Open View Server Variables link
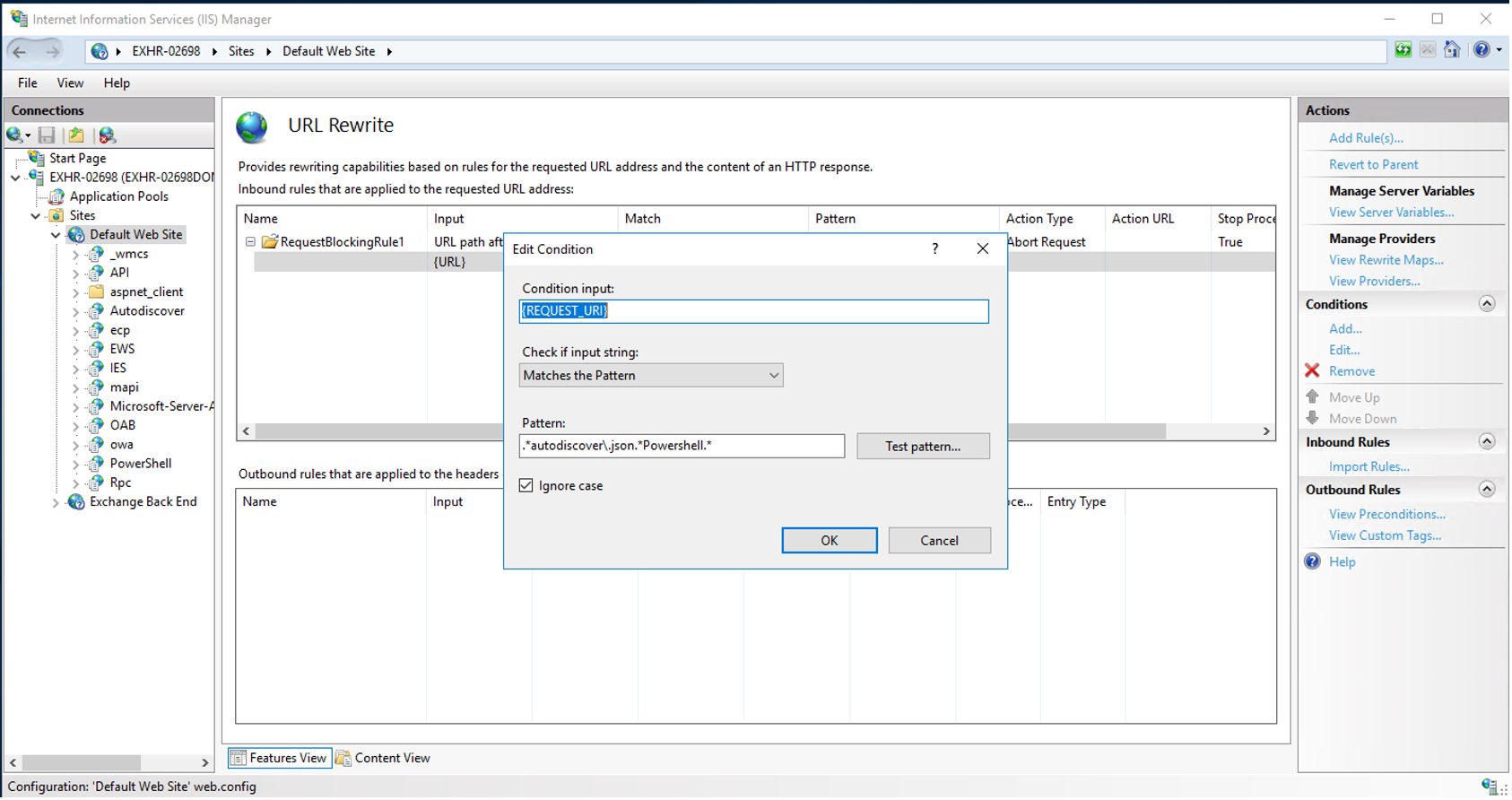The width and height of the screenshot is (1512, 800). pos(1392,213)
